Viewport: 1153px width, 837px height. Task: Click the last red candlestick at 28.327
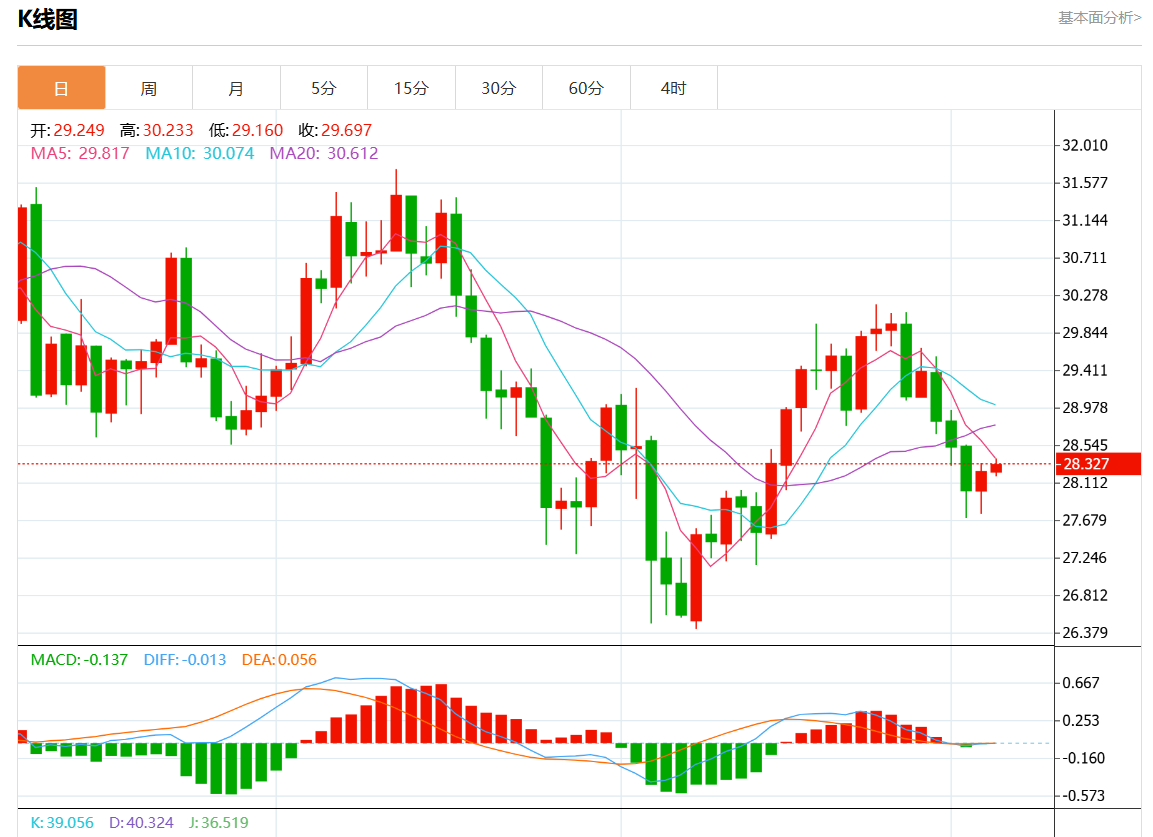tap(996, 467)
